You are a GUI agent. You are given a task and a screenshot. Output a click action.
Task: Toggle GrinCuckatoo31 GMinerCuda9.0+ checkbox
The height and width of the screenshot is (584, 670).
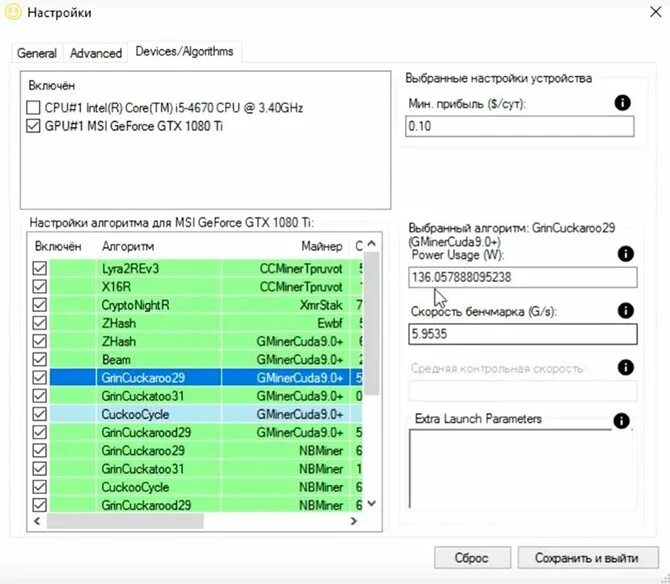(x=40, y=396)
